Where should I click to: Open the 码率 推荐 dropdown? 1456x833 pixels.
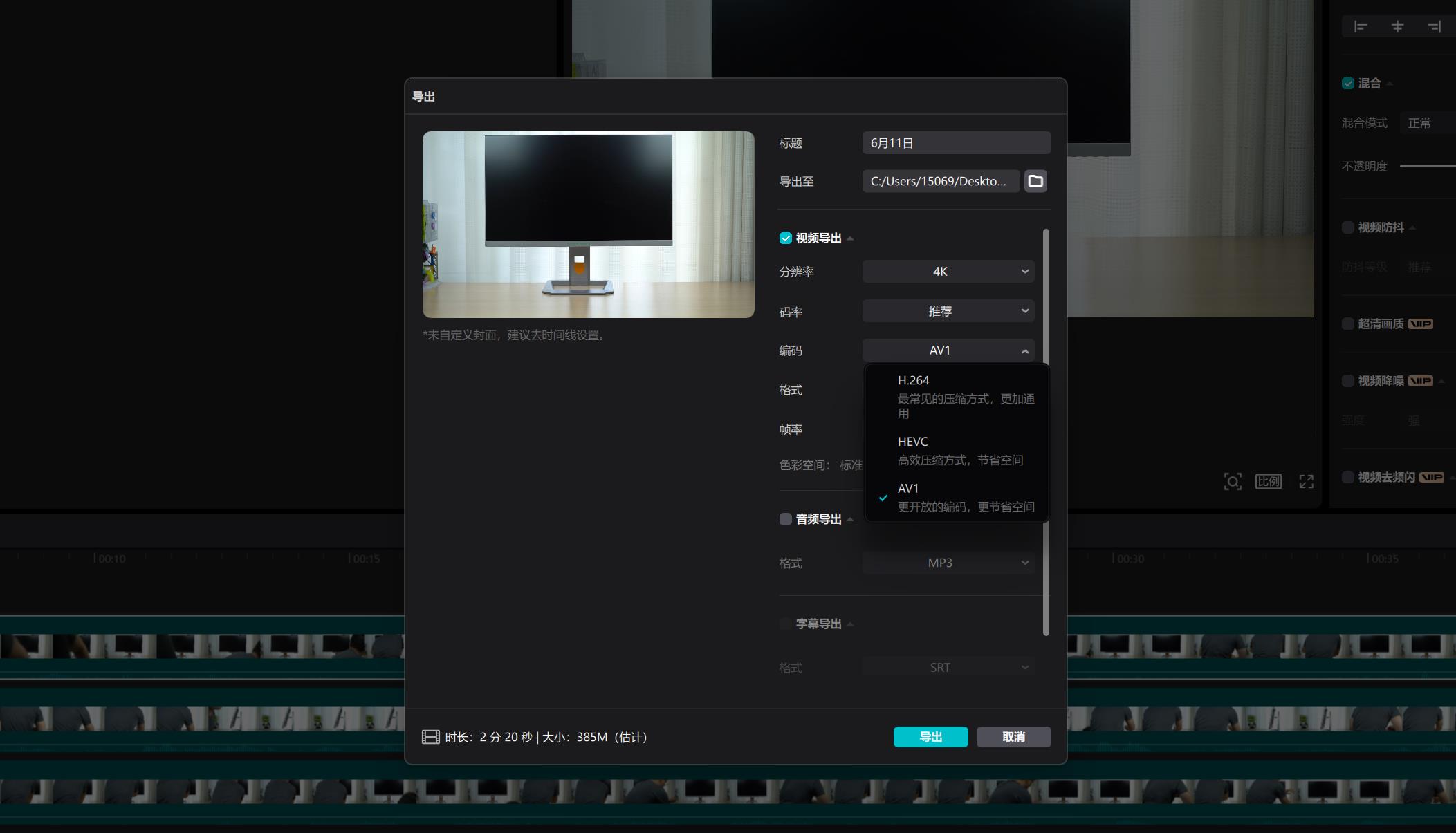(948, 311)
